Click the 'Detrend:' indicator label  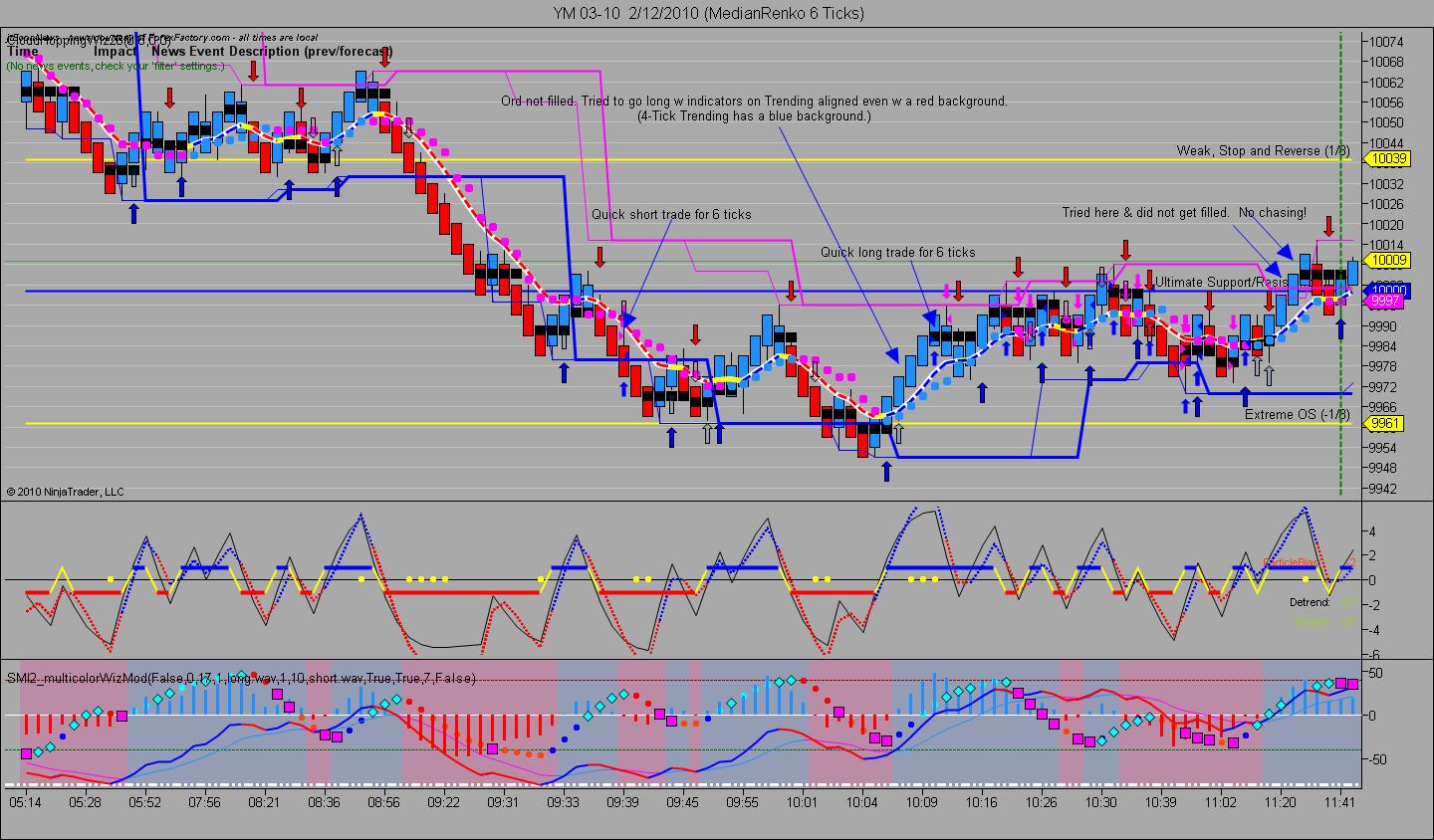(1311, 602)
